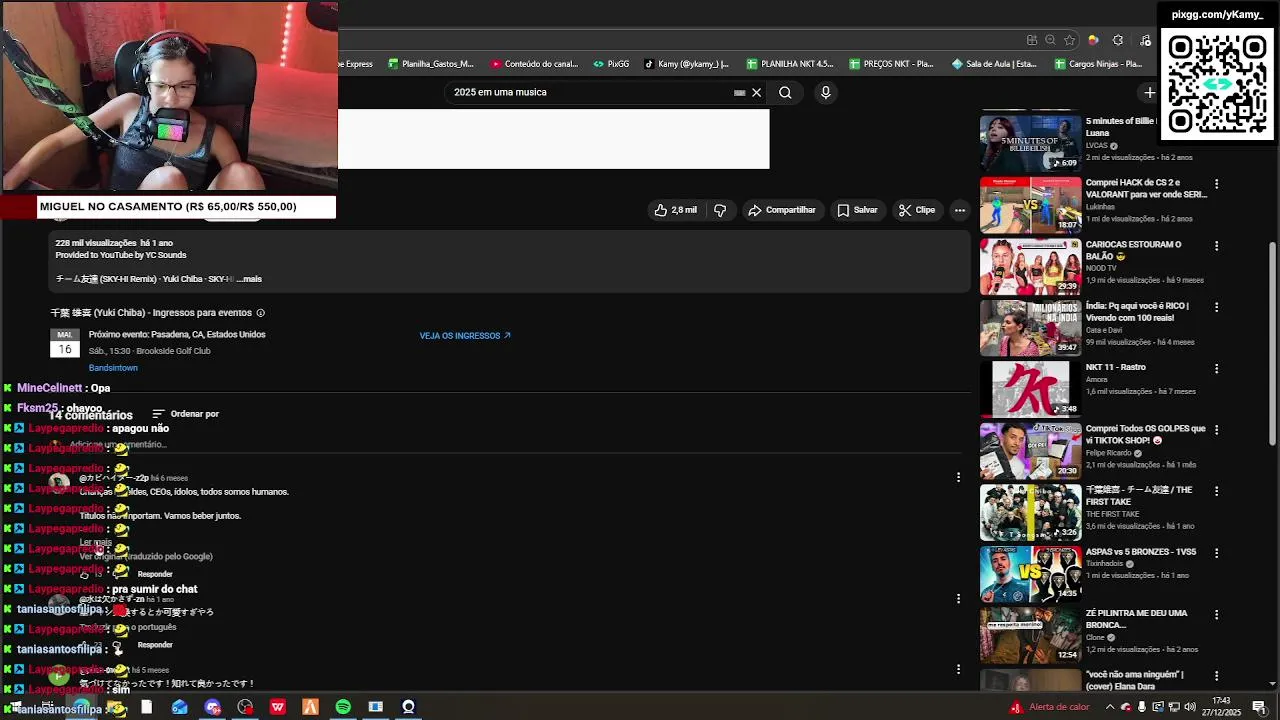
Task: Open menu for 'Comprei HACK de CS 2' video
Action: click(x=1216, y=184)
